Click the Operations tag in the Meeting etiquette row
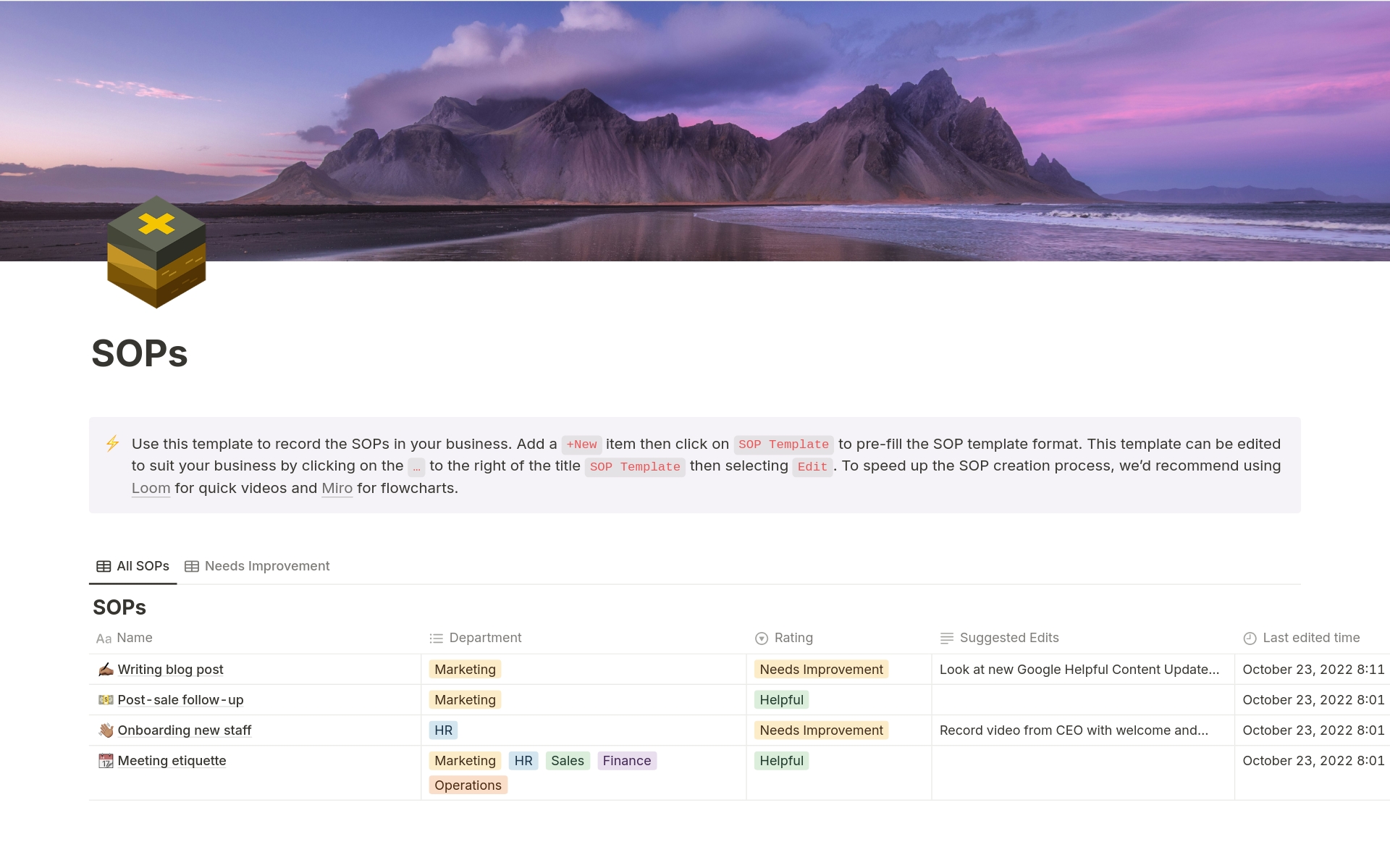 coord(468,785)
